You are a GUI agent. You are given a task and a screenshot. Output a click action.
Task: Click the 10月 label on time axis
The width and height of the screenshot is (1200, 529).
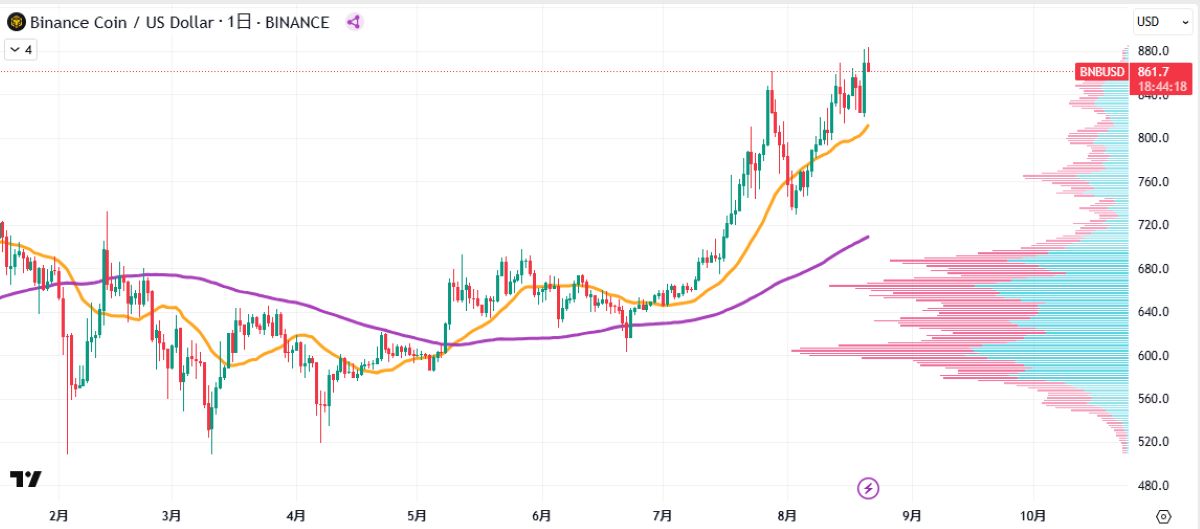[1034, 516]
